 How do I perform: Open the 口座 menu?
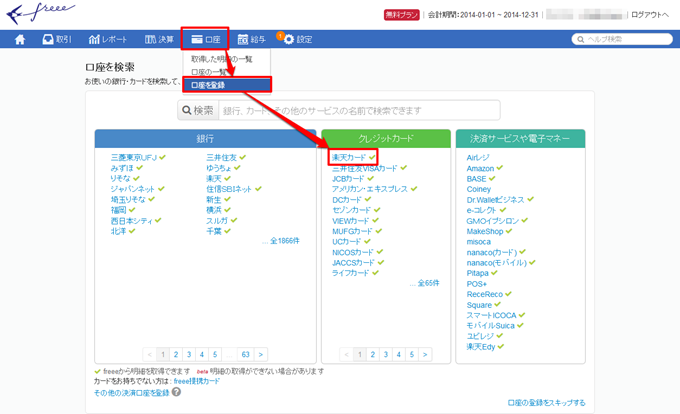tap(206, 39)
